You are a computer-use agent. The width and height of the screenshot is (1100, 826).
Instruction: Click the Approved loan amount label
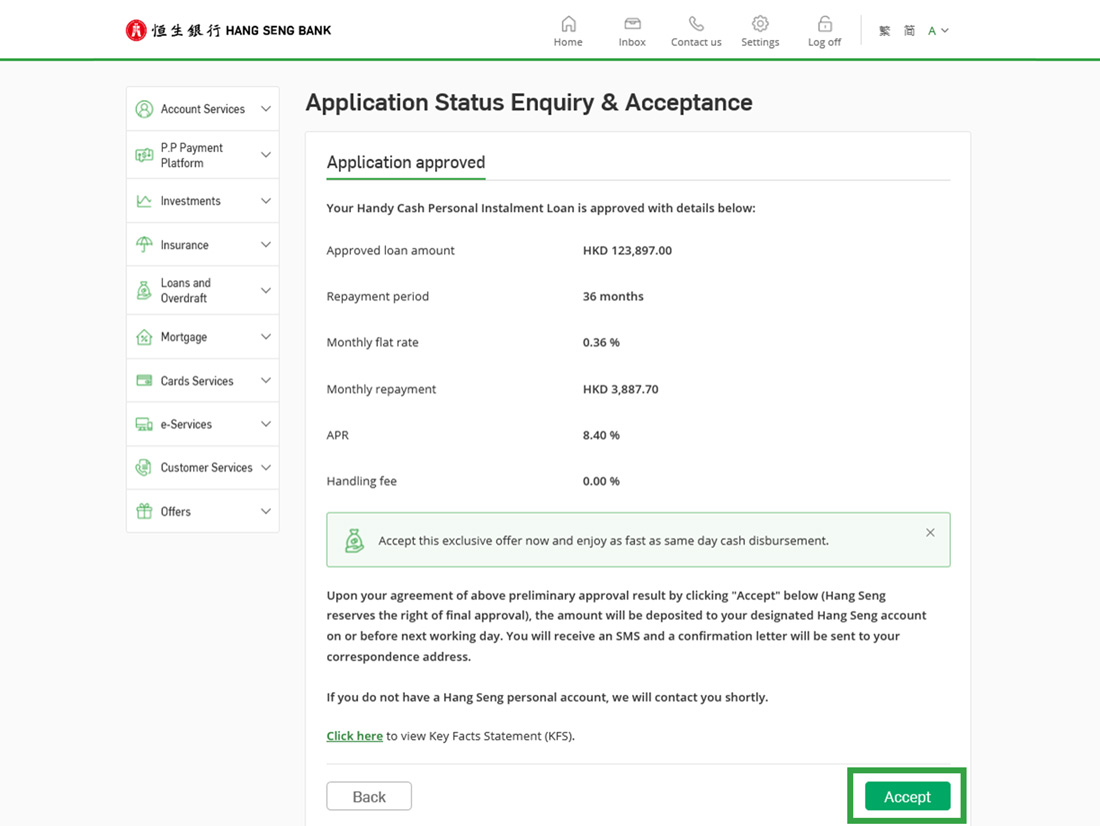(390, 251)
